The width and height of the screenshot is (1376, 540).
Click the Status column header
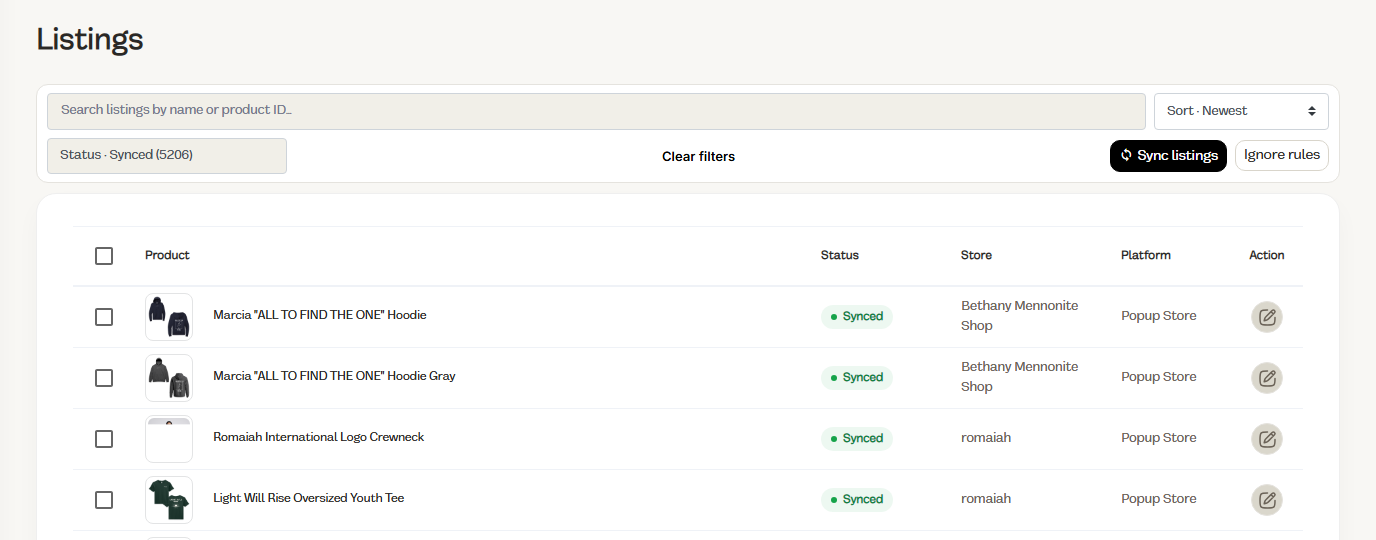(x=840, y=255)
